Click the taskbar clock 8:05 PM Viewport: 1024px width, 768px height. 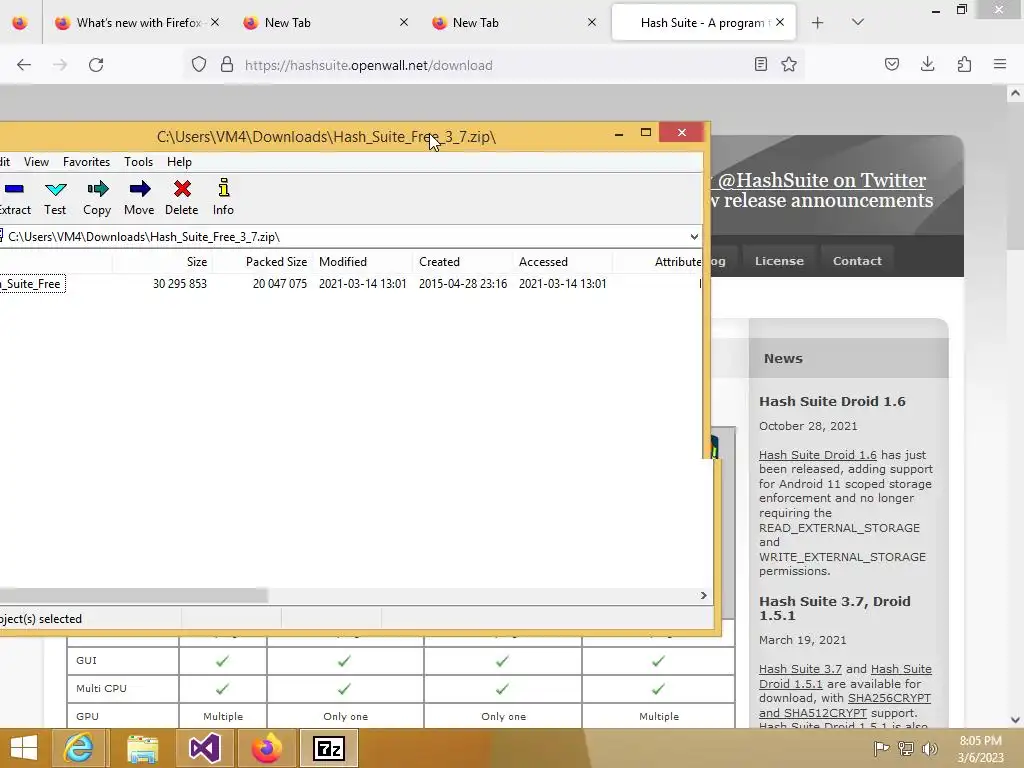click(x=980, y=749)
